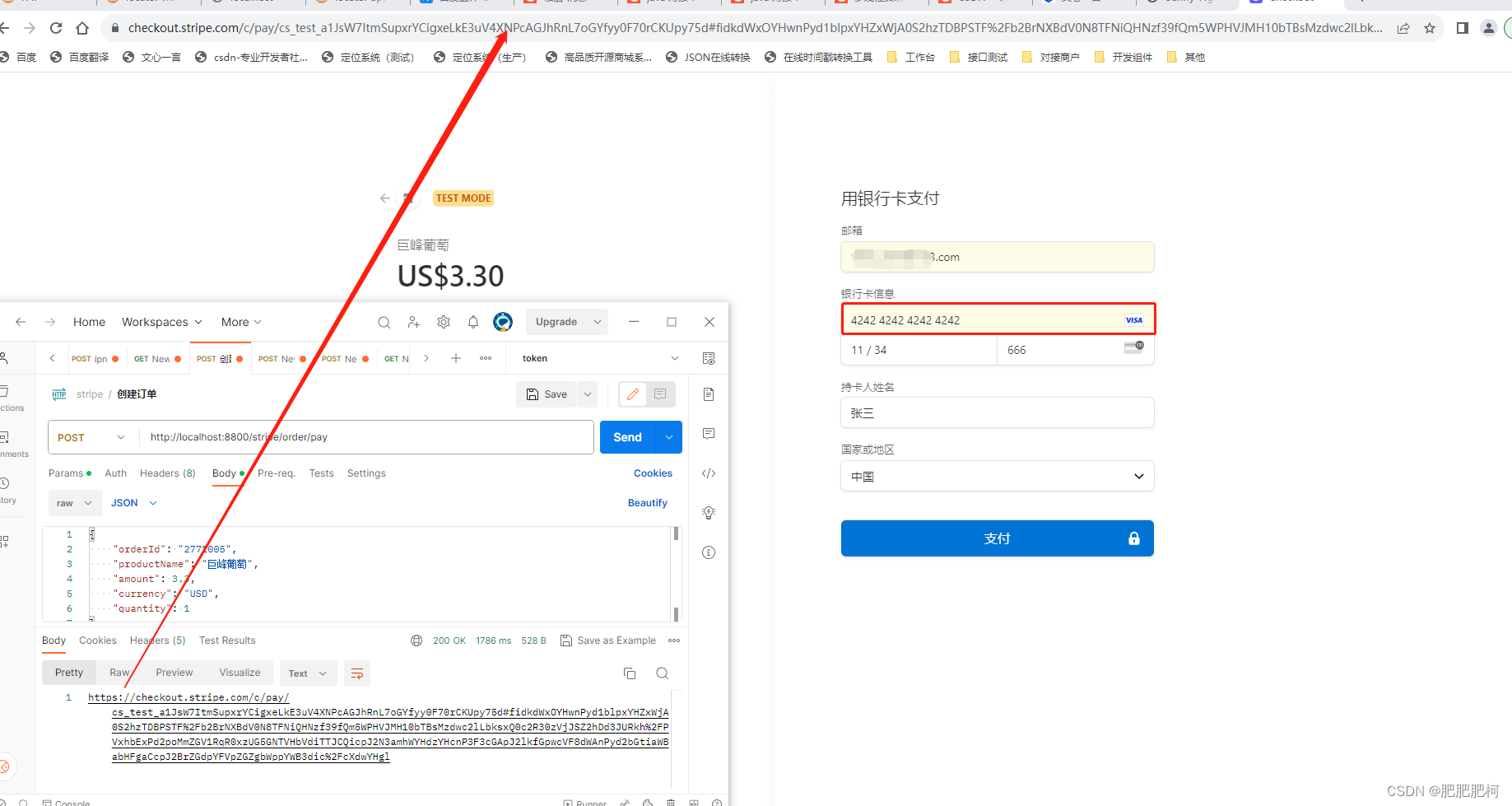
Task: Switch to the Headers (8) tab
Action: [167, 473]
